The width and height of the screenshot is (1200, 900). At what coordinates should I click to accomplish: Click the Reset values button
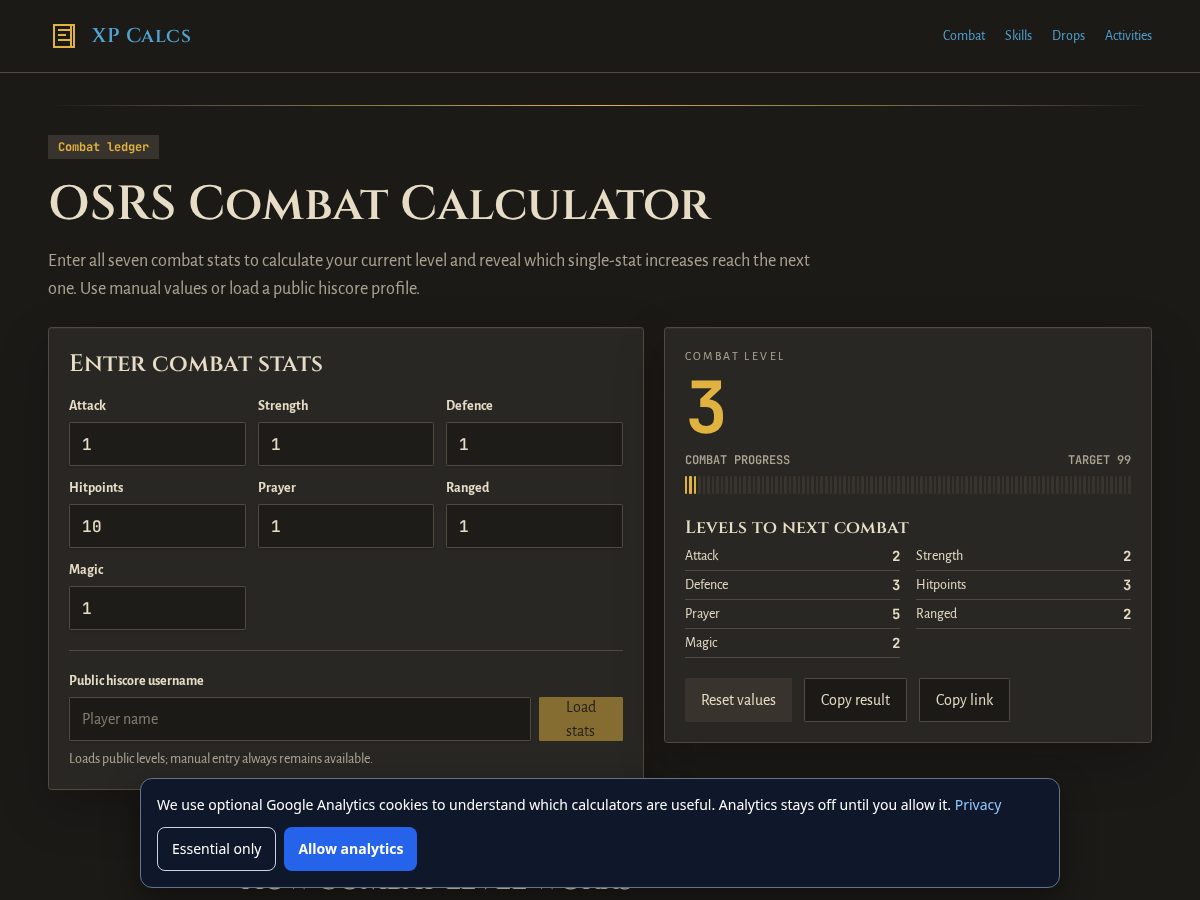click(x=738, y=700)
